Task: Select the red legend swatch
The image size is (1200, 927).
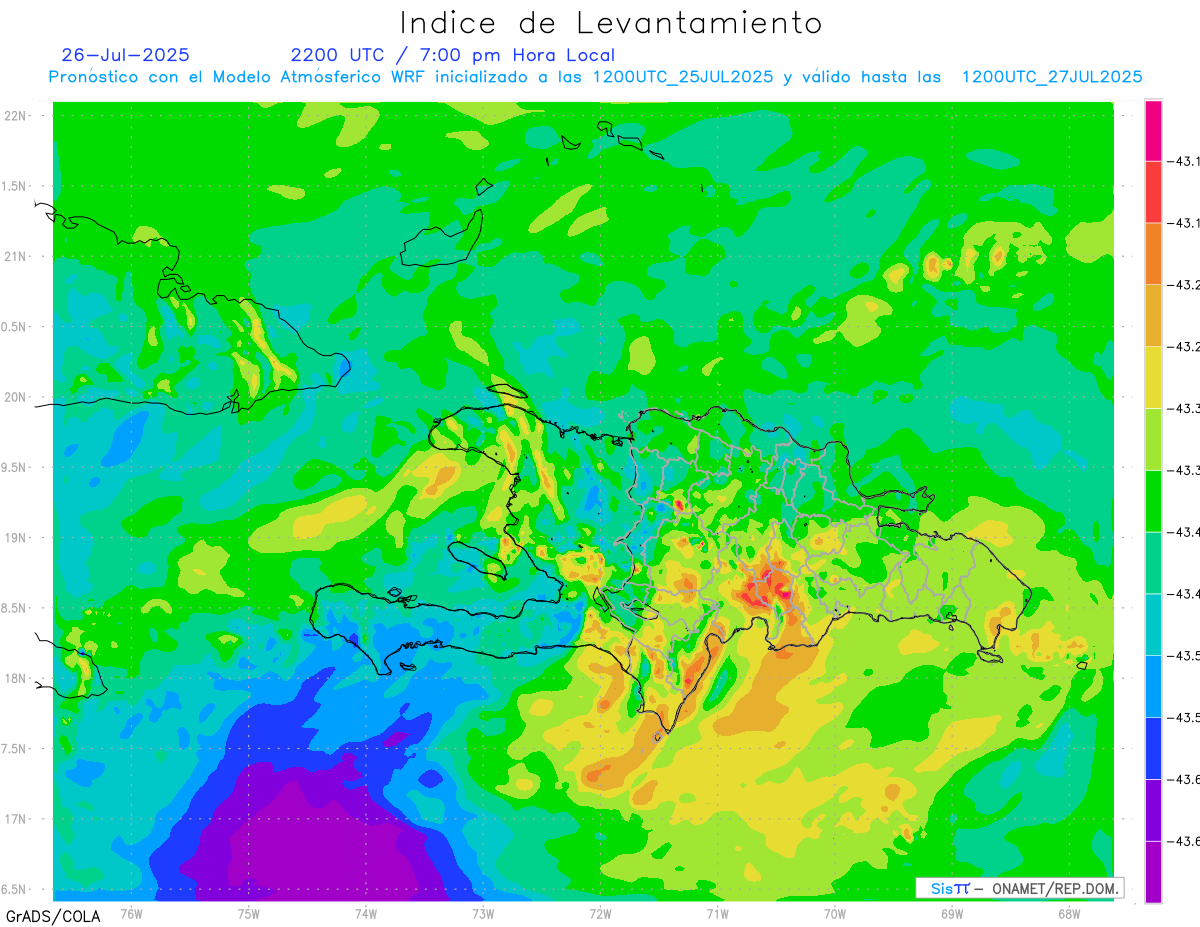Action: coord(1153,192)
